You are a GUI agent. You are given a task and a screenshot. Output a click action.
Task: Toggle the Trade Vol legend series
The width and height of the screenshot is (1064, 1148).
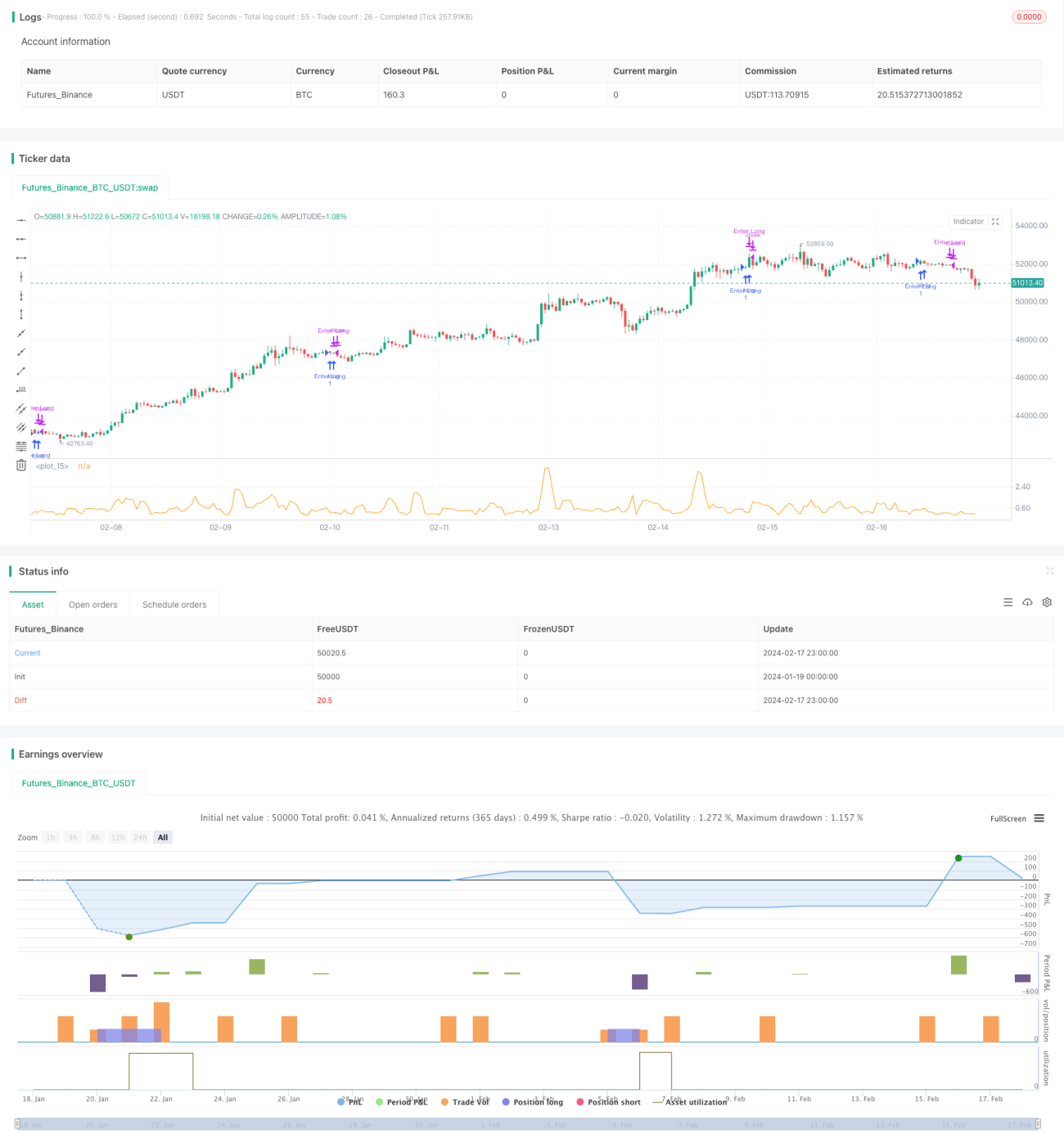tap(465, 1102)
